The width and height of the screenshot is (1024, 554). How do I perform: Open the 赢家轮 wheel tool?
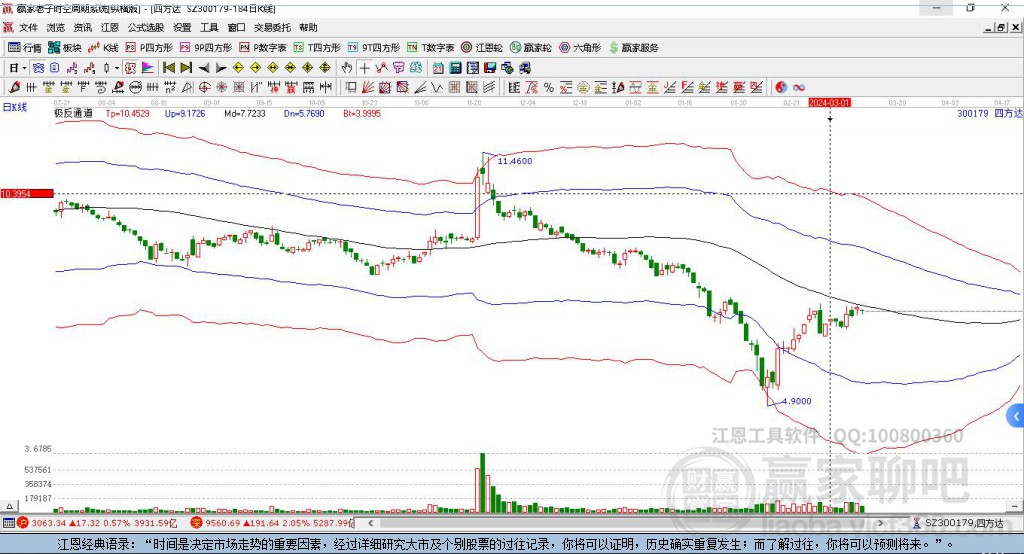531,48
